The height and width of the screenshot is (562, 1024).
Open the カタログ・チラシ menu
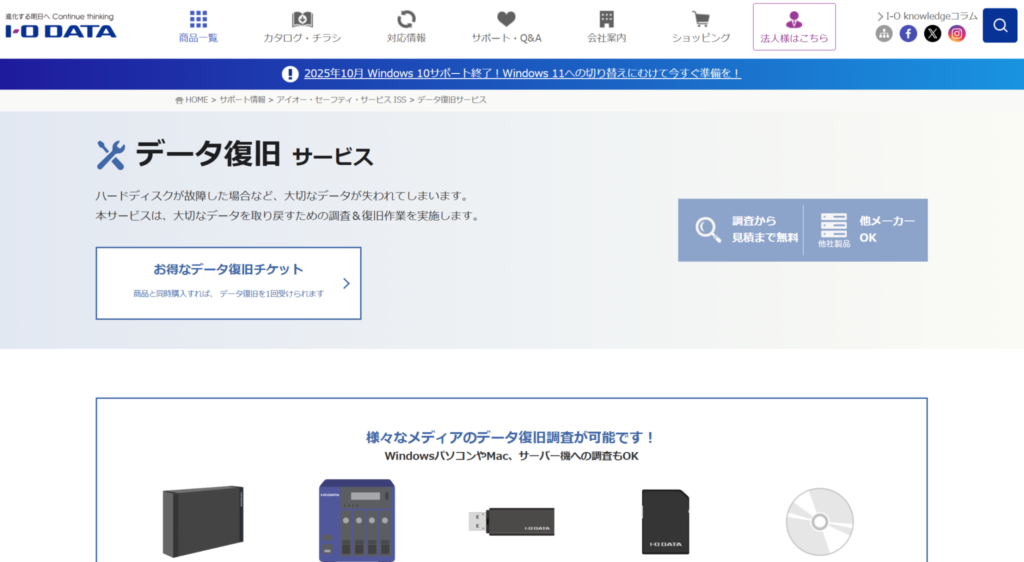pyautogui.click(x=302, y=27)
